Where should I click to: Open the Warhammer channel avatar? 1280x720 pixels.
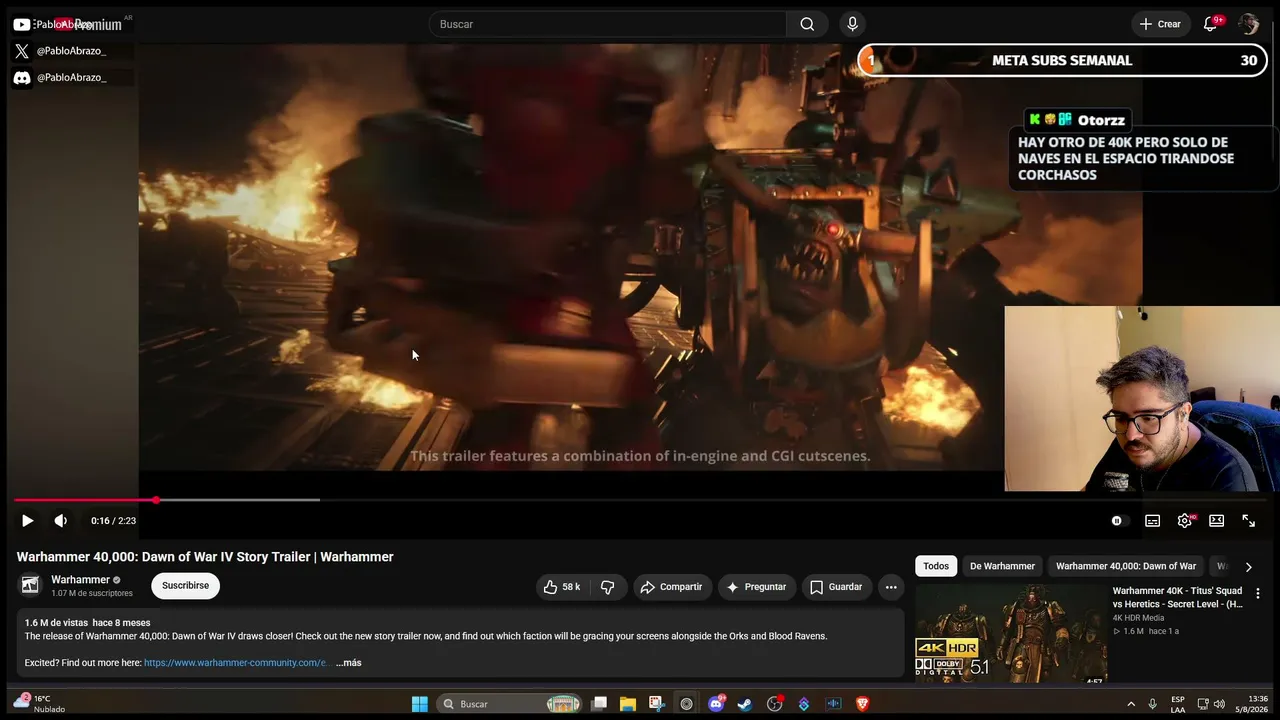(30, 585)
